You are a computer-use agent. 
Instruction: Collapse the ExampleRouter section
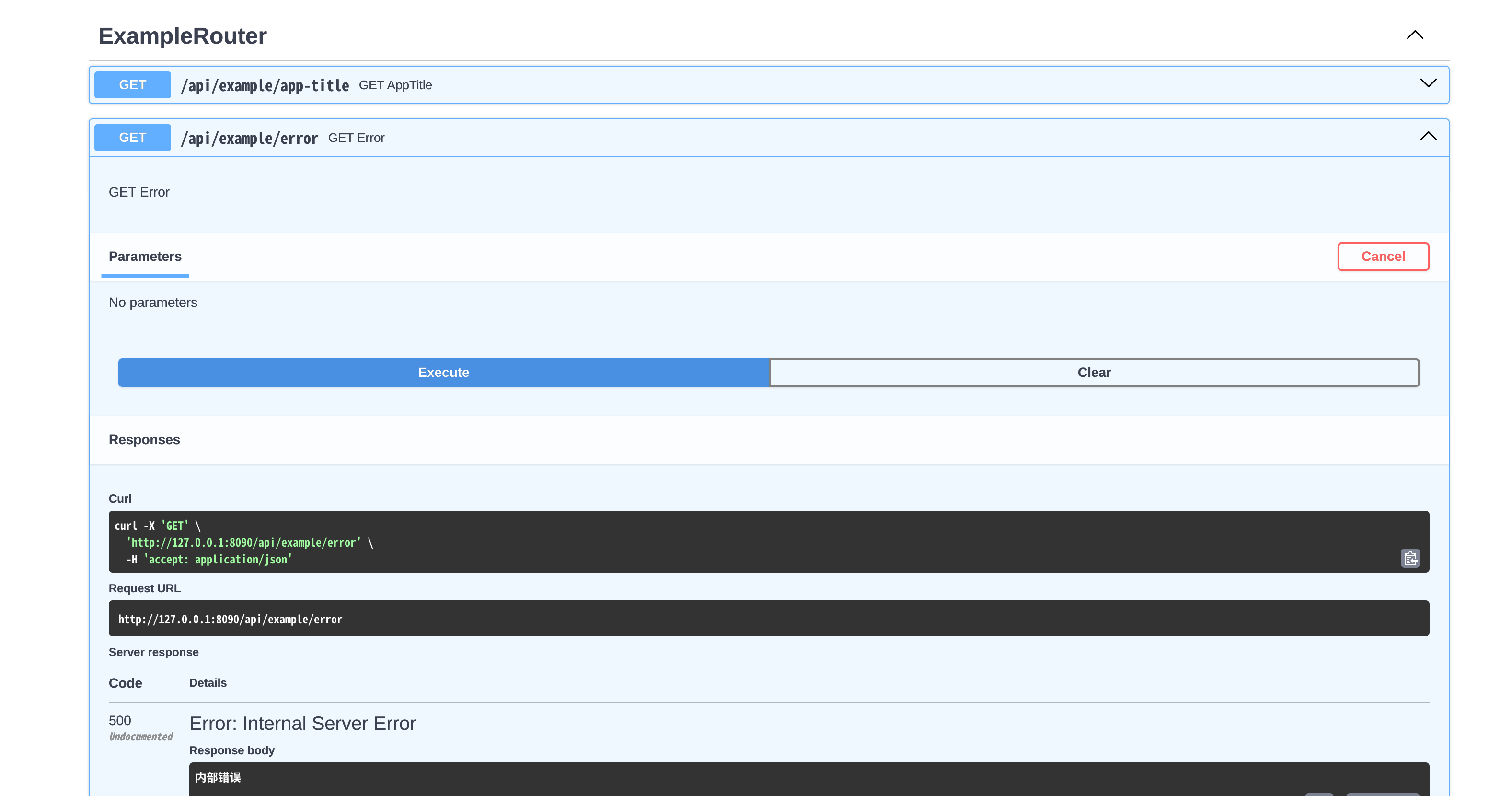(1415, 35)
